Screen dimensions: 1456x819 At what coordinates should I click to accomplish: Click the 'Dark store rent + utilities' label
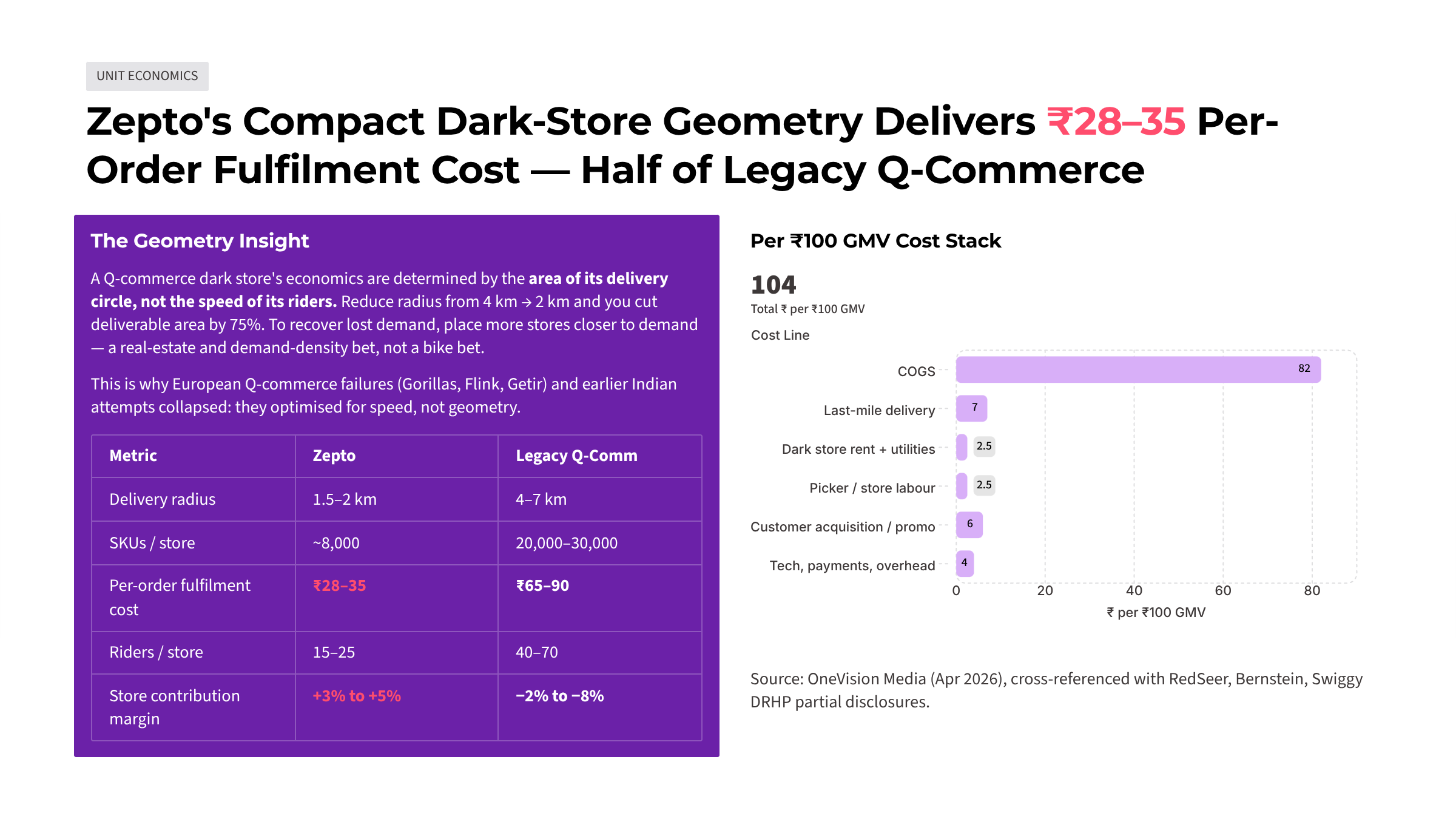coord(858,449)
